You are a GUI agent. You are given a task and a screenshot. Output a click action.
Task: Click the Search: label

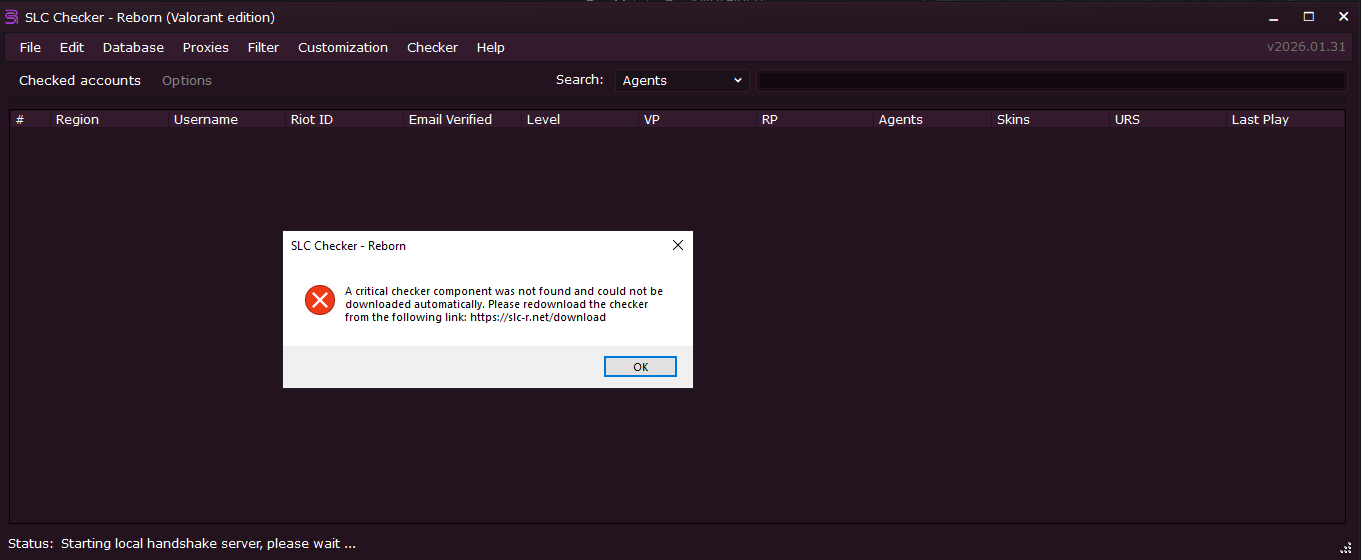coord(579,80)
